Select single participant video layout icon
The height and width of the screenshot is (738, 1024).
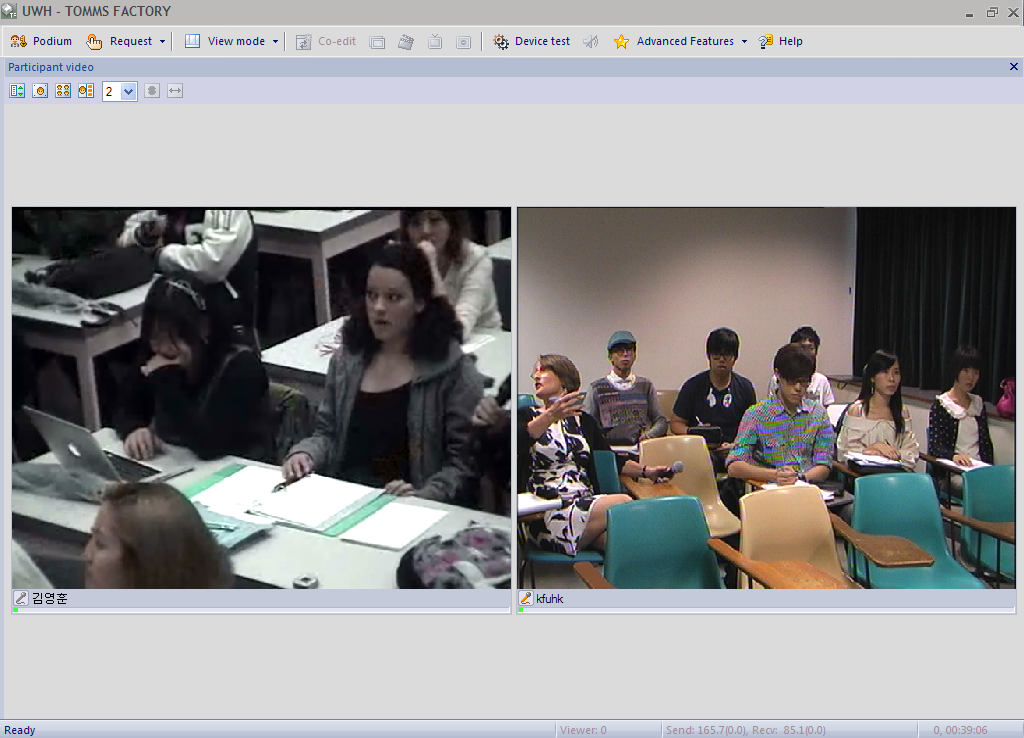tap(40, 91)
